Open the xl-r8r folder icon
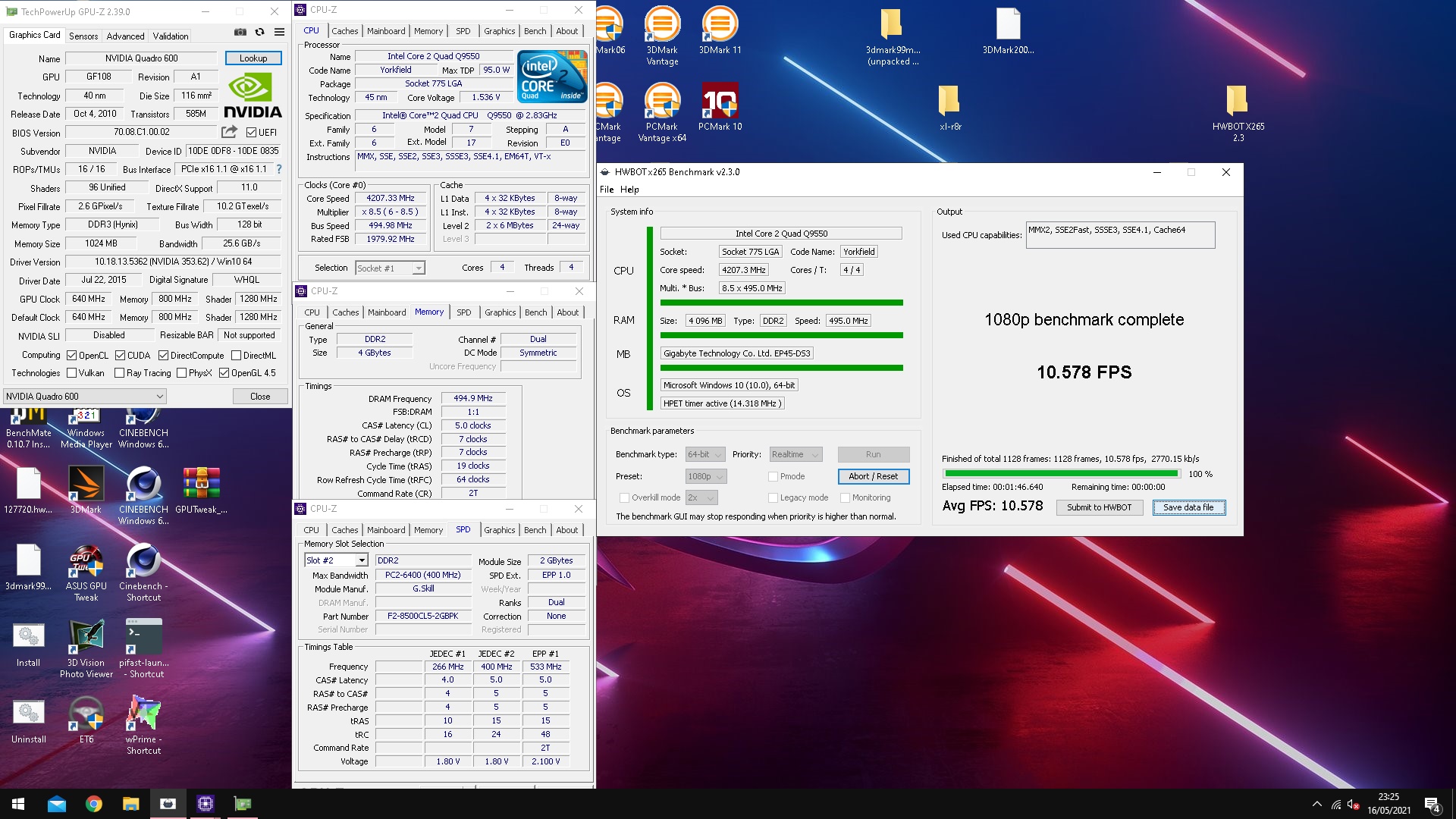The image size is (1456, 819). pos(949,107)
